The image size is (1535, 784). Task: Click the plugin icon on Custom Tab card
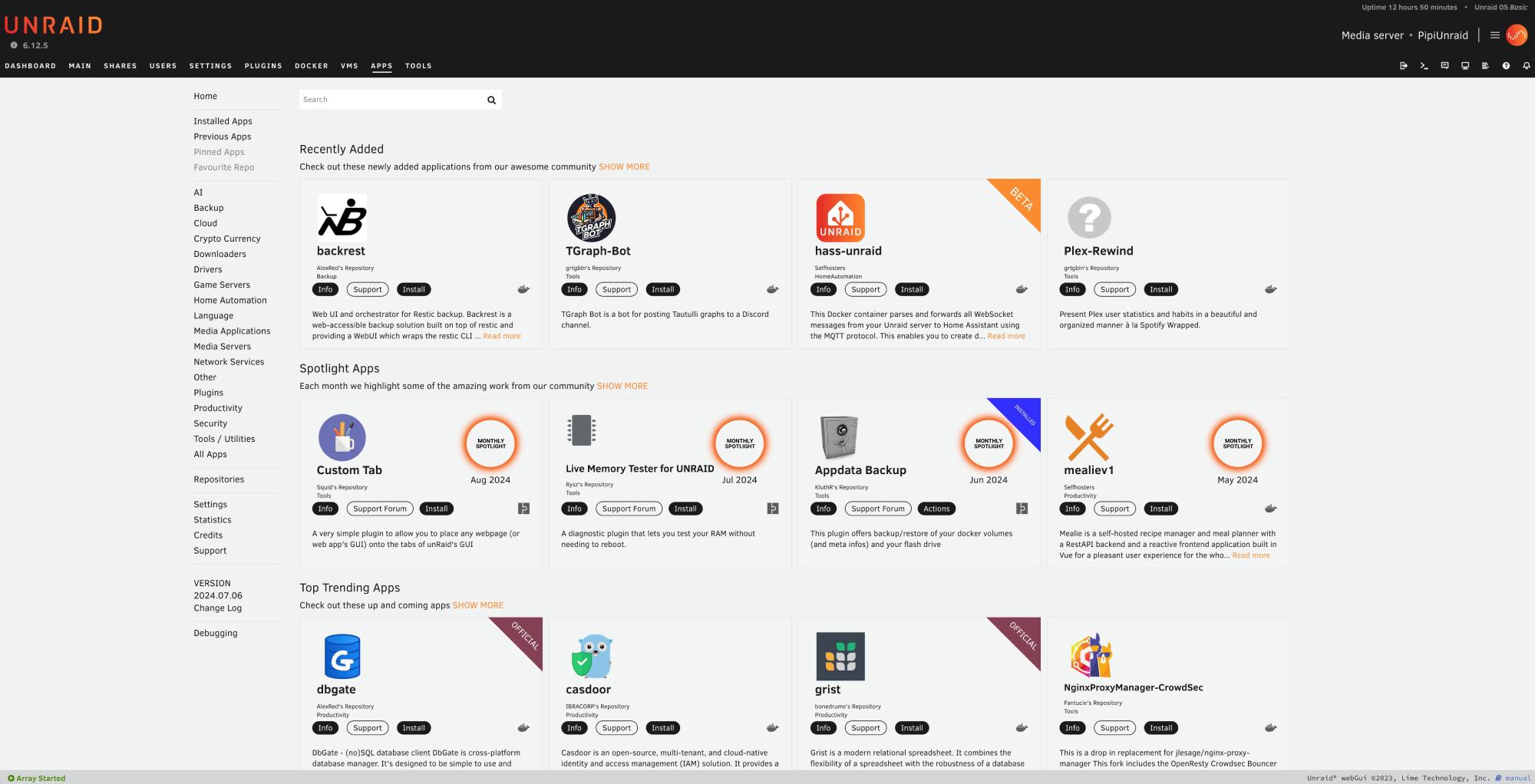click(x=523, y=509)
